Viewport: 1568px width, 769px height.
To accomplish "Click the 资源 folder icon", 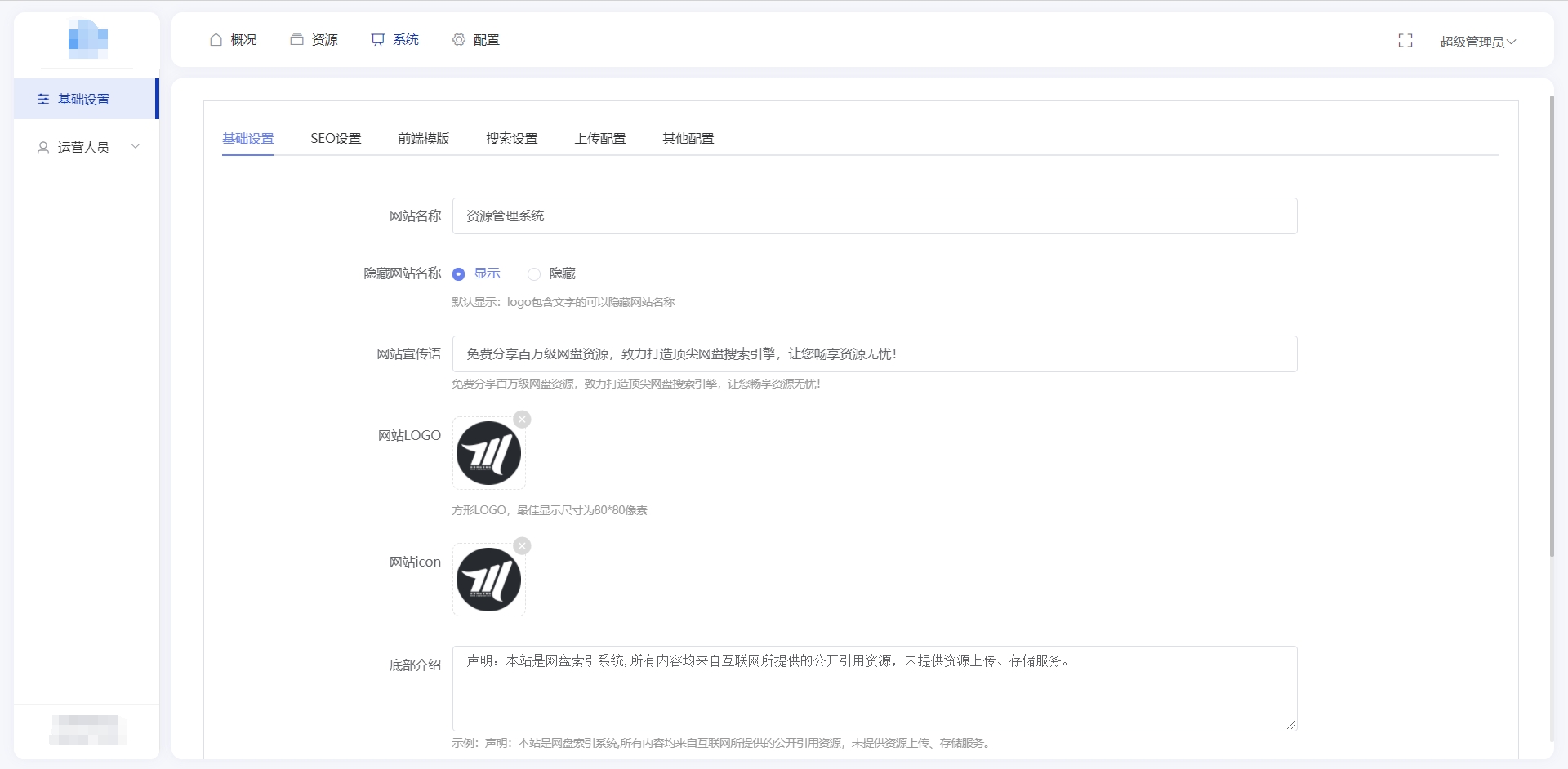I will click(296, 39).
